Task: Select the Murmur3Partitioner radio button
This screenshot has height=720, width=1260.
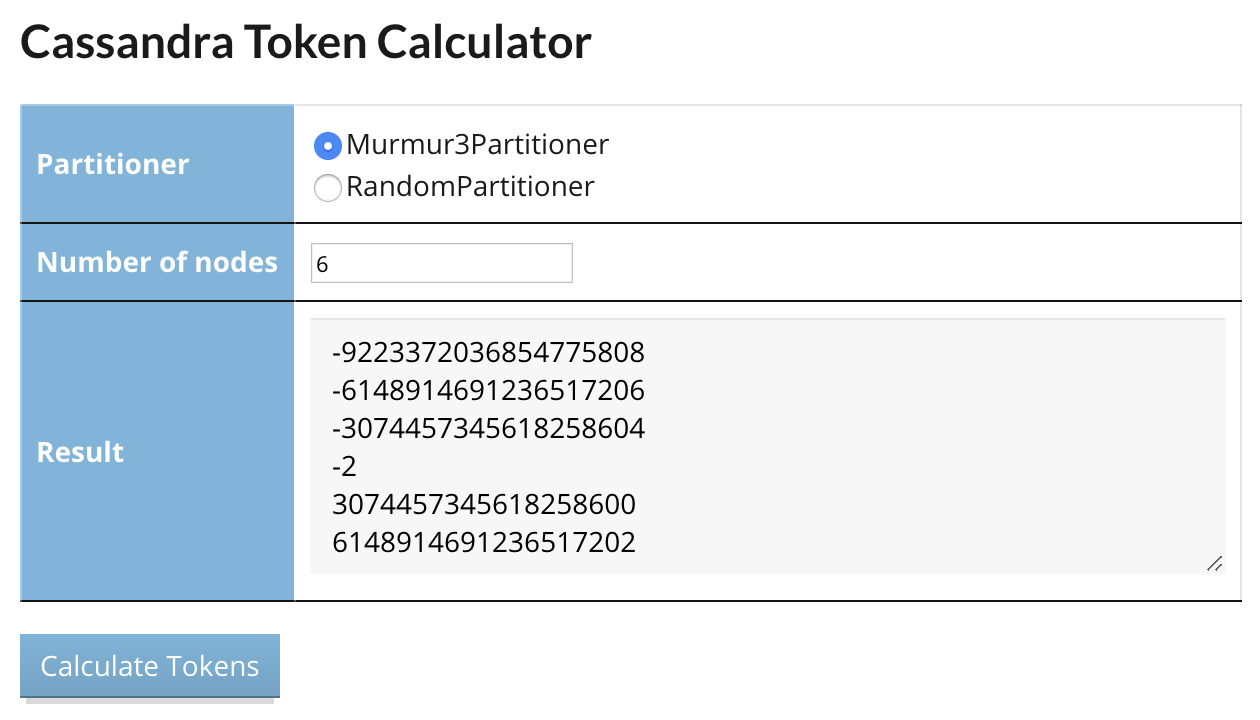Action: (x=327, y=146)
